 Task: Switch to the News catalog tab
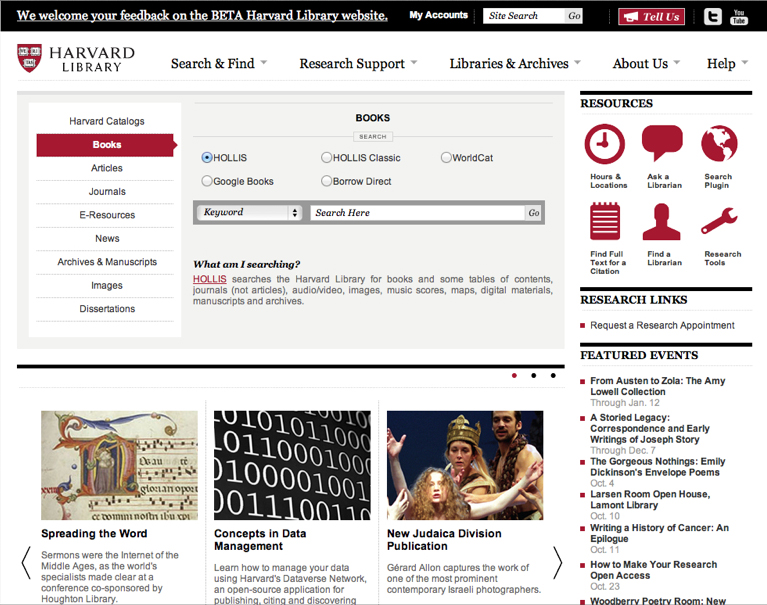pos(107,239)
